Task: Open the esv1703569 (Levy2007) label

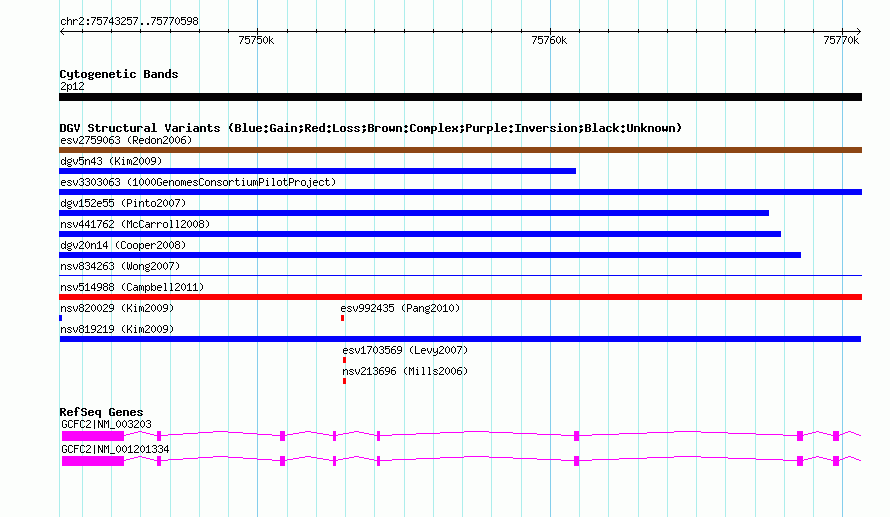Action: click(x=405, y=350)
